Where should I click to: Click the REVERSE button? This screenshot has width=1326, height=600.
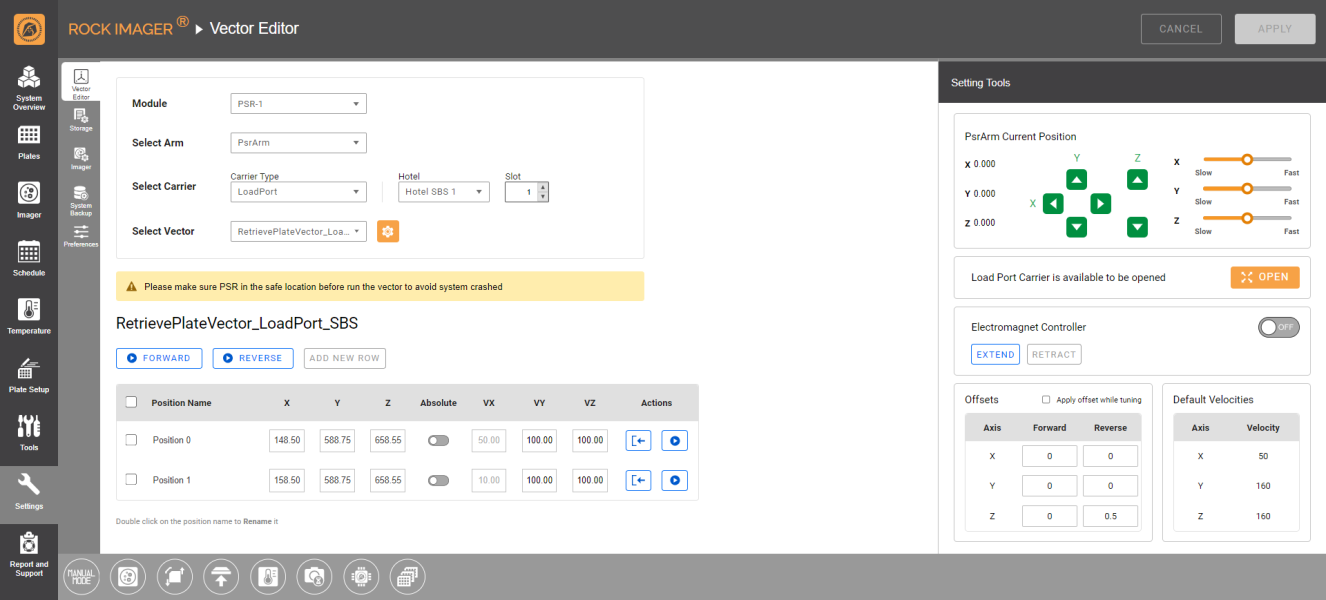pyautogui.click(x=252, y=358)
